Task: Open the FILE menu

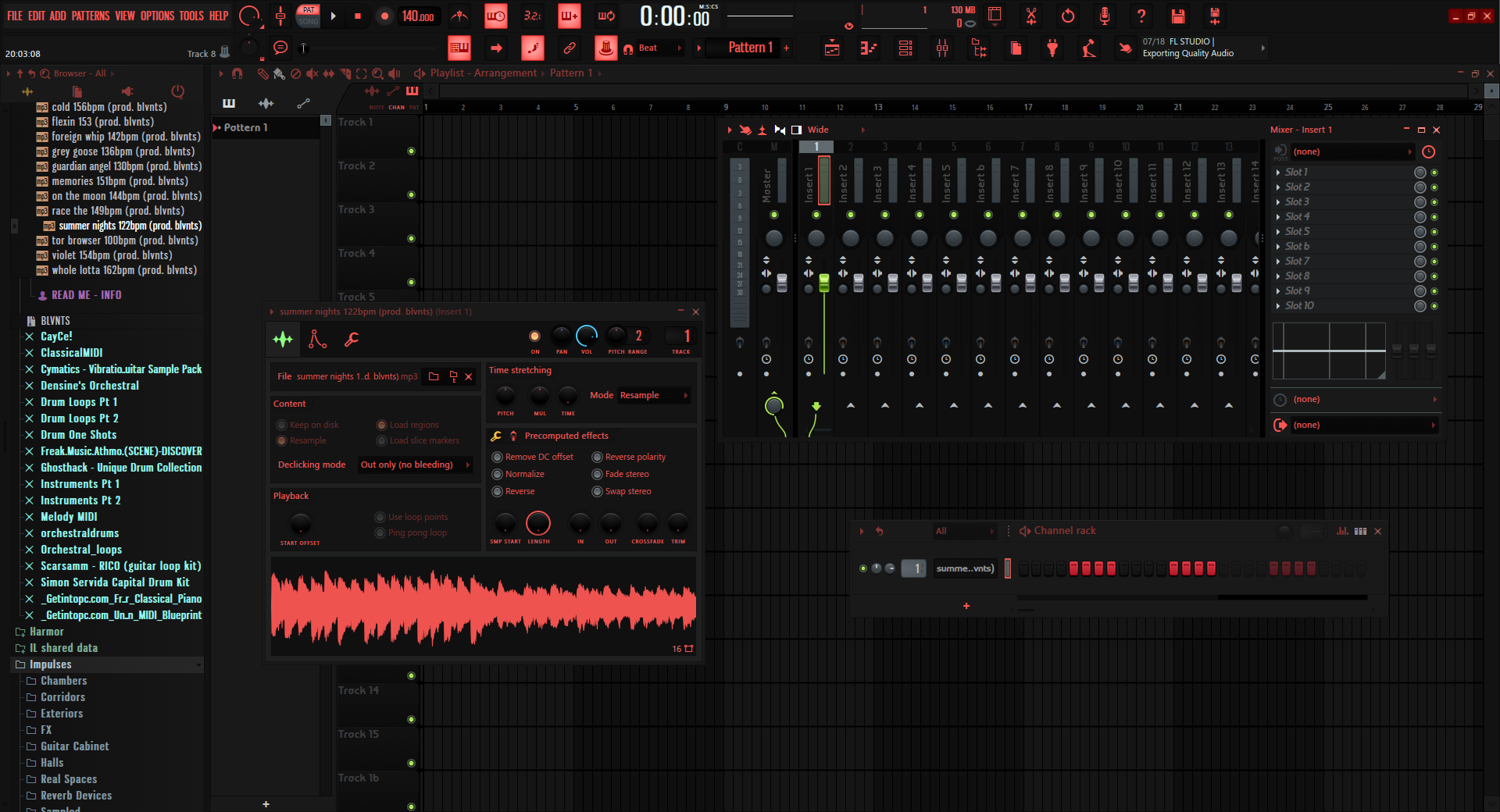Action: 14,16
